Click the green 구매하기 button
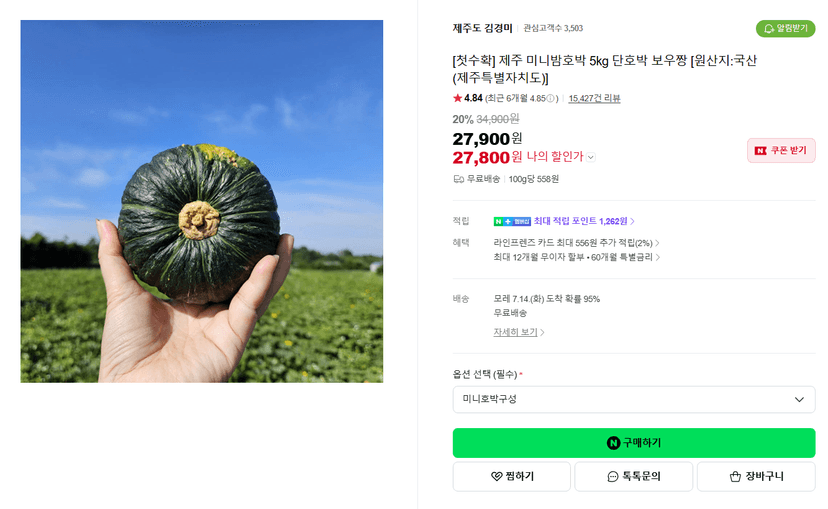The width and height of the screenshot is (828, 509). 634,443
